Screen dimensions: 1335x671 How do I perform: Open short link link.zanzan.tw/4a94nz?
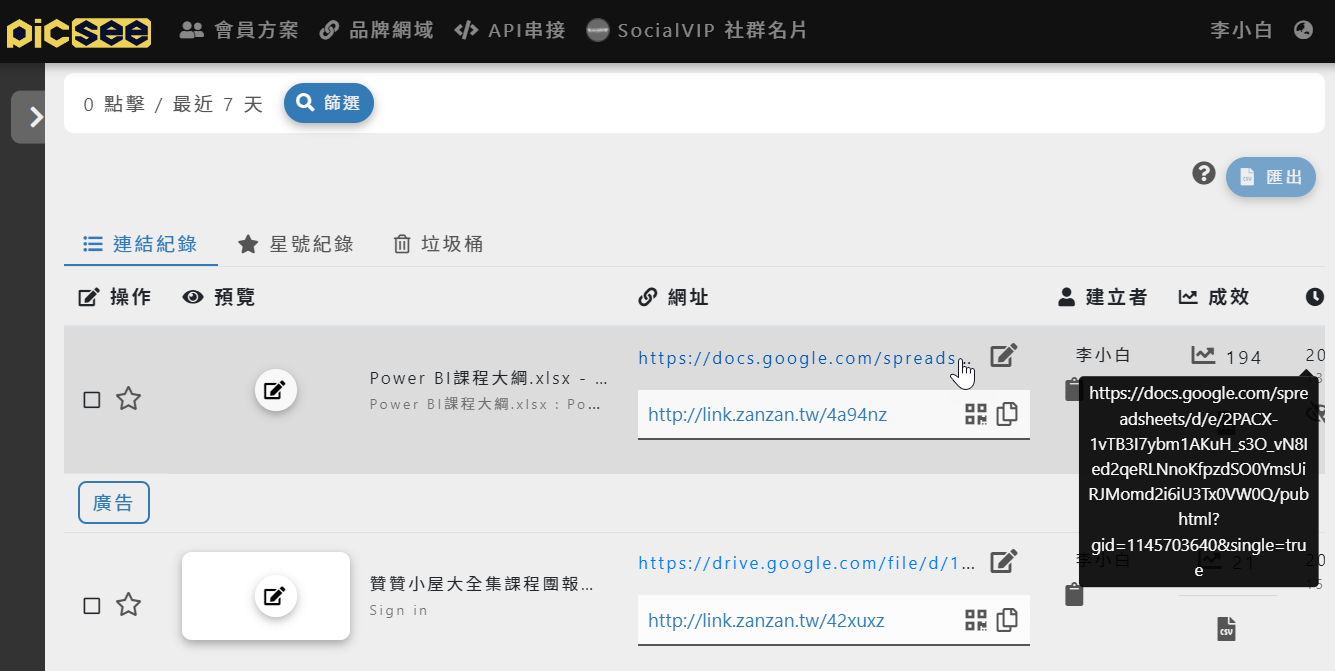click(767, 414)
